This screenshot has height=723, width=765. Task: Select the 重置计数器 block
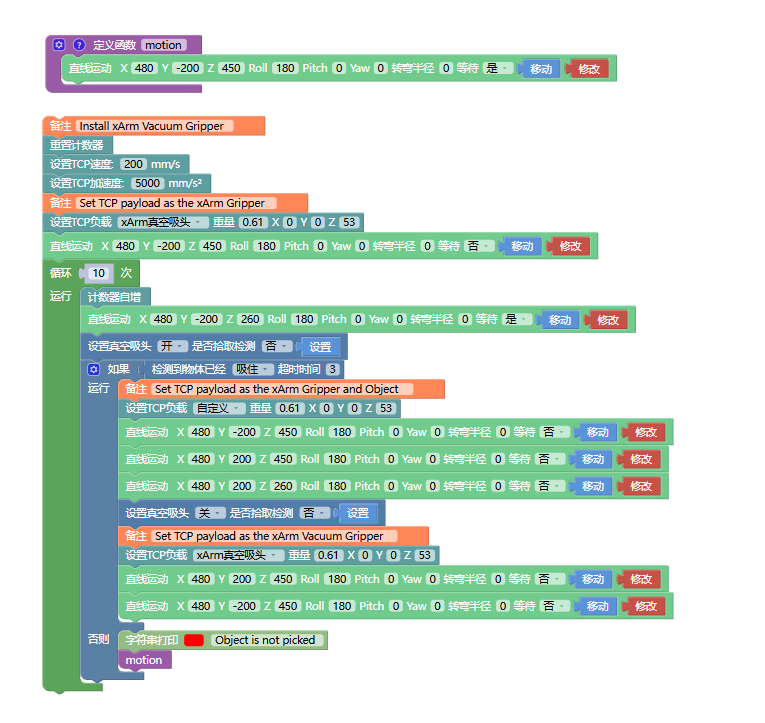(x=77, y=145)
